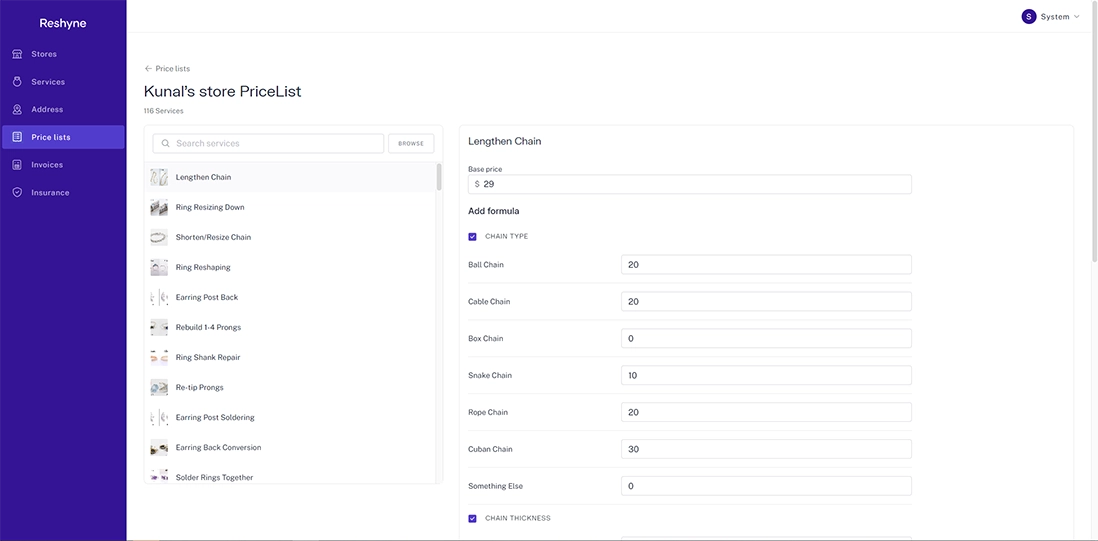Image resolution: width=1098 pixels, height=541 pixels.
Task: Click the Insurance shield icon in sidebar
Action: [17, 193]
